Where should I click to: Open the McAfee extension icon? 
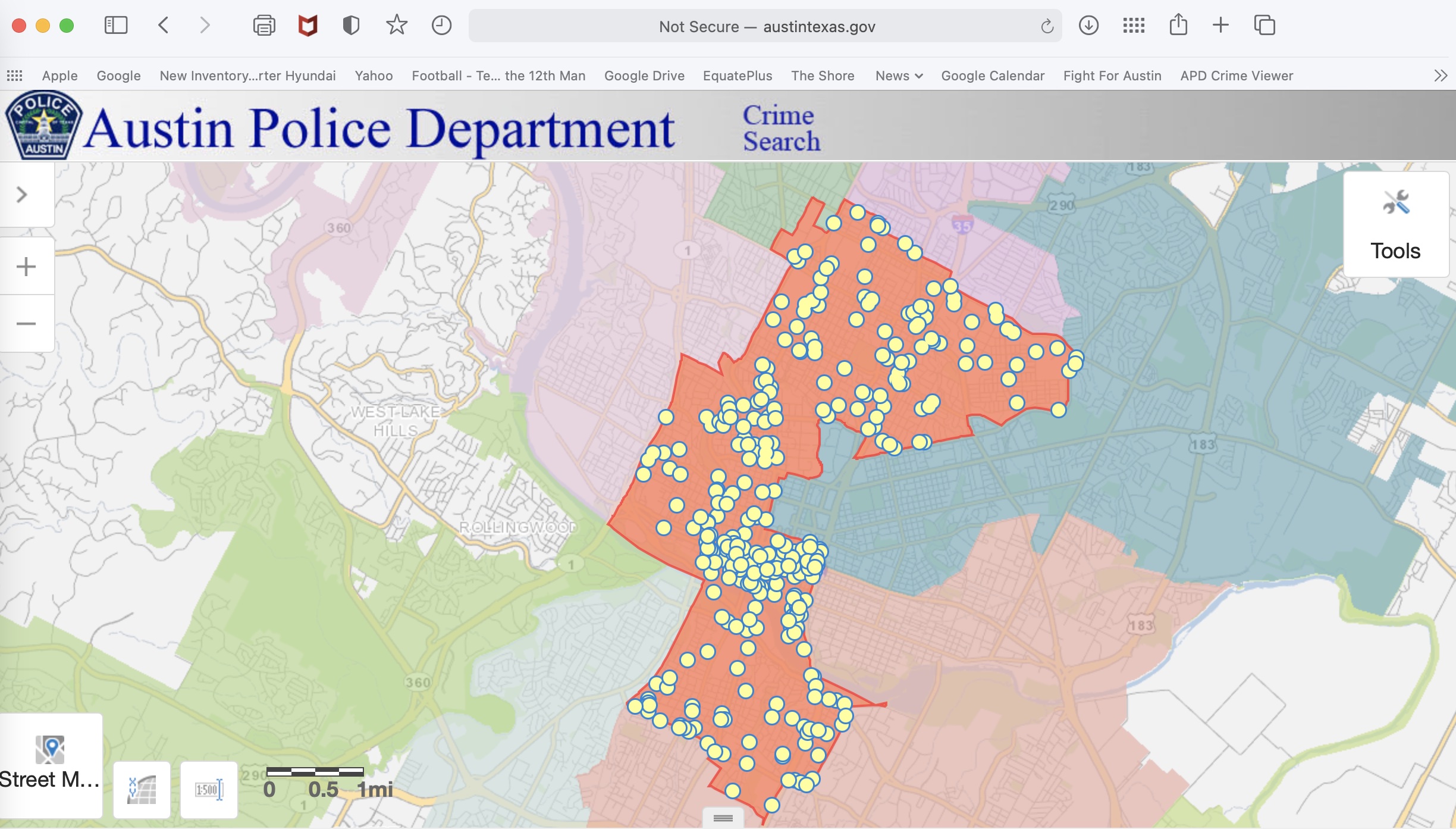[306, 25]
